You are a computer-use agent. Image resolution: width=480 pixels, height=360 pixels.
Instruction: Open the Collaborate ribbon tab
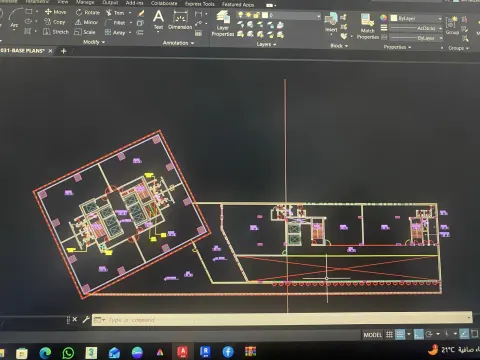pyautogui.click(x=164, y=3)
